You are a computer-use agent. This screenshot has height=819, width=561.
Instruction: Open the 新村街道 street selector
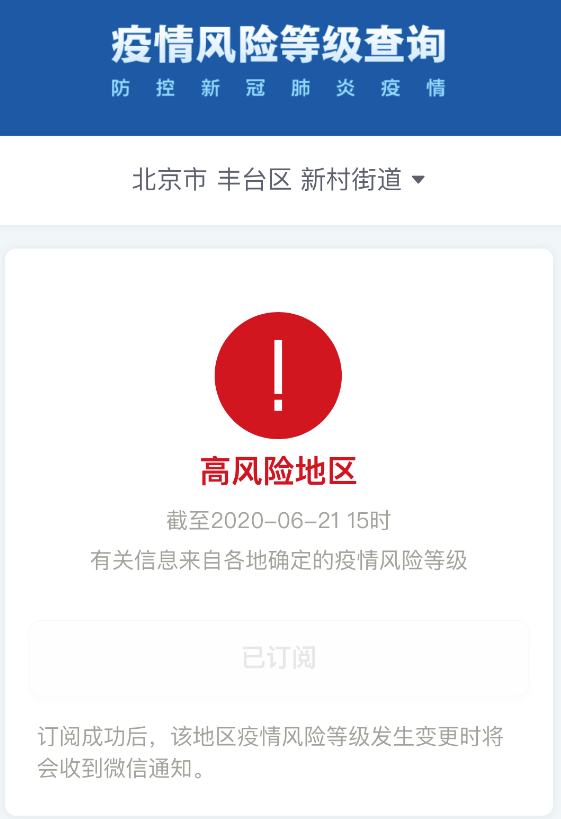coord(351,179)
